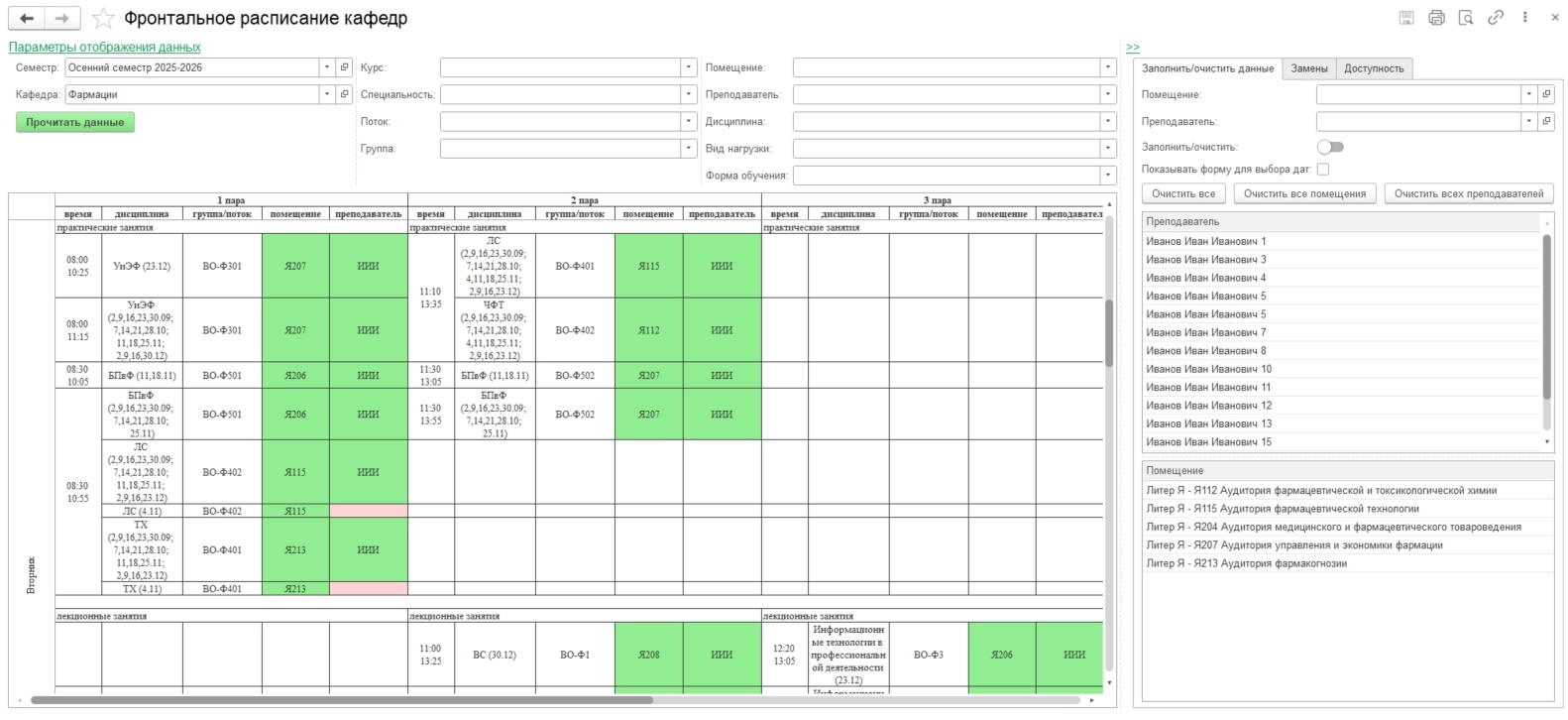This screenshot has height=720, width=1568.
Task: Switch to the Замены tab
Action: (x=1308, y=68)
